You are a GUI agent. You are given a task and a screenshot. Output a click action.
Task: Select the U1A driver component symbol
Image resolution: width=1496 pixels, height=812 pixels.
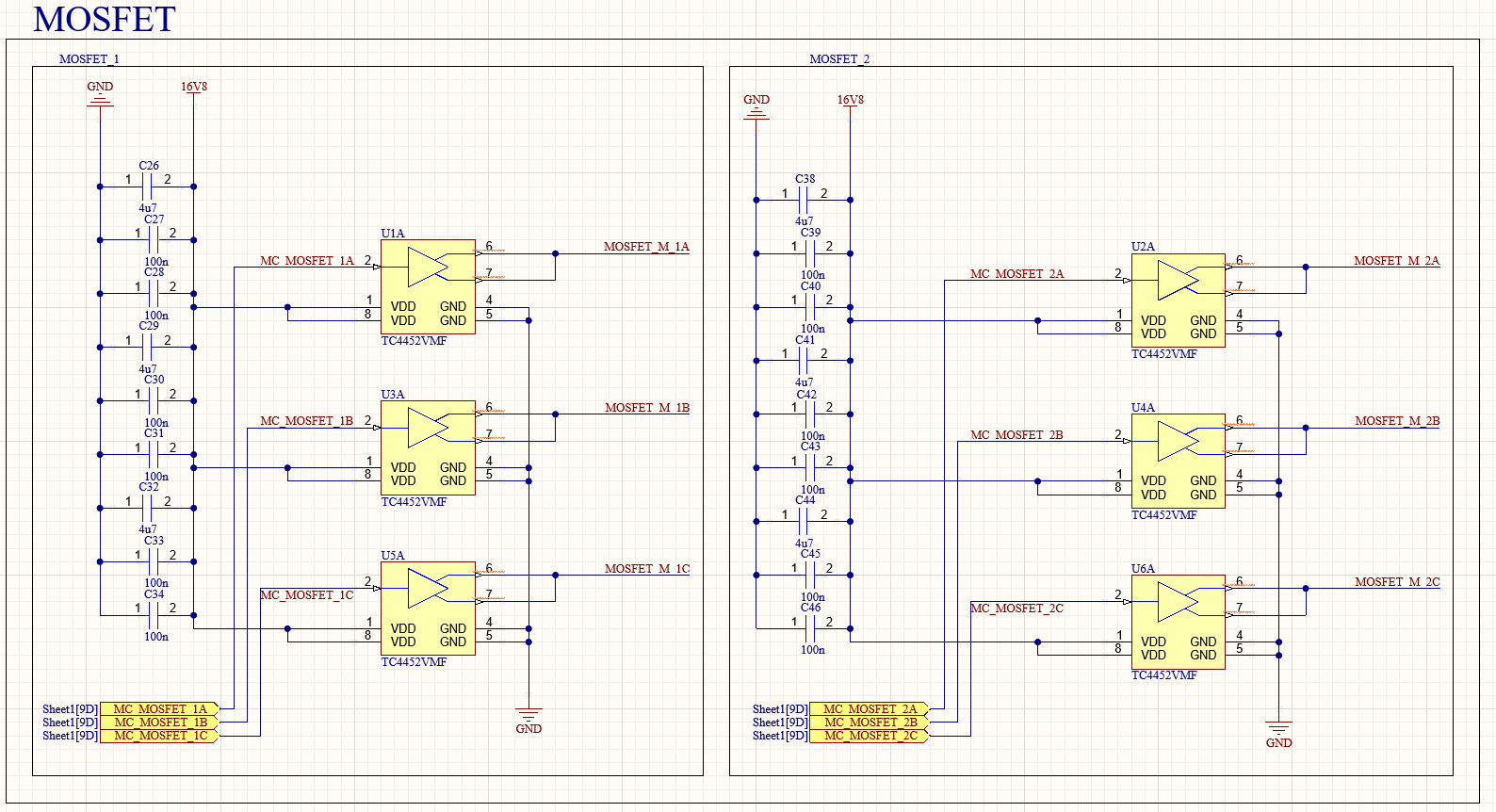coord(428,286)
